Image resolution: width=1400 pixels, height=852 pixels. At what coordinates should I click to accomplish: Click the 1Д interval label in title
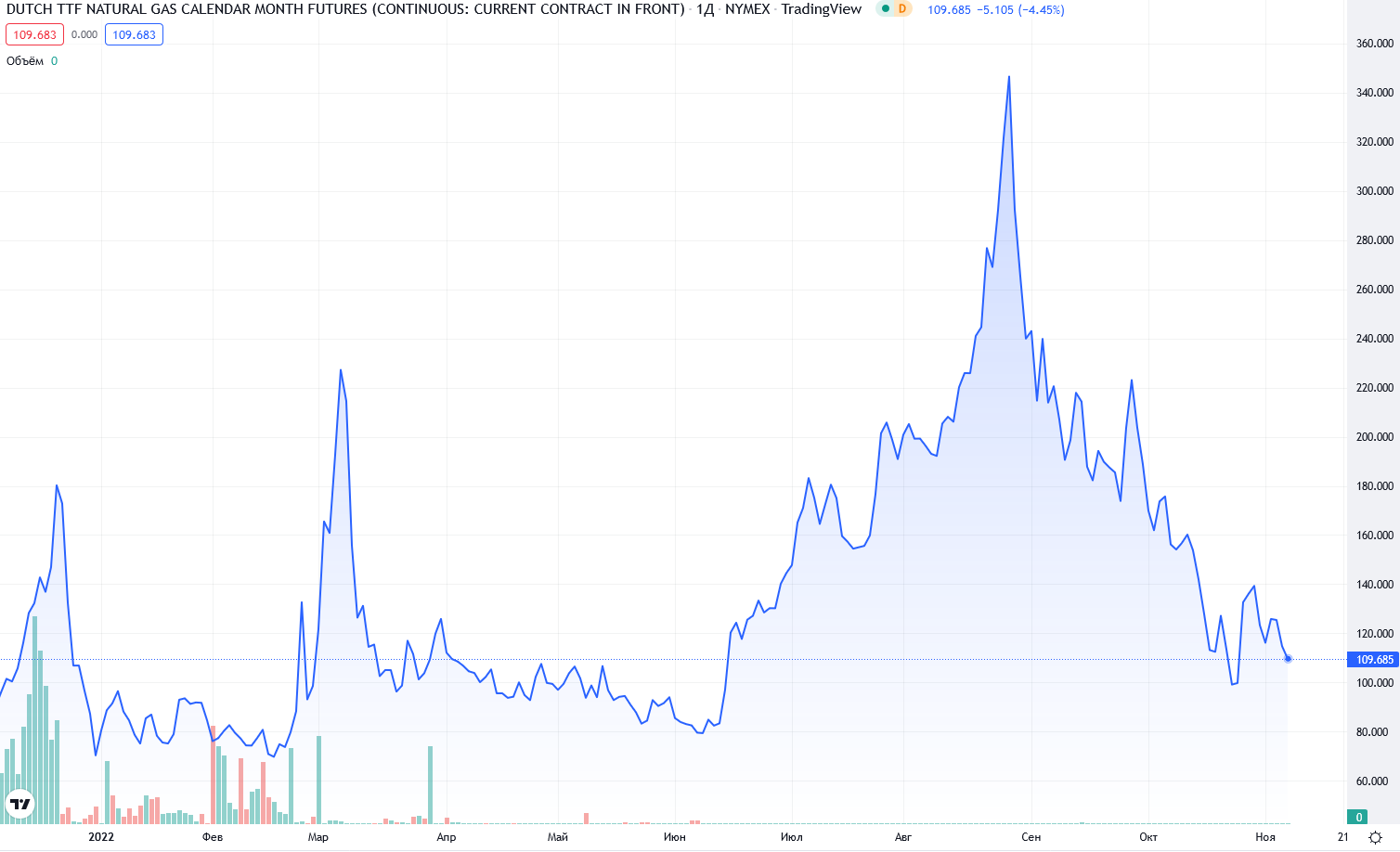(705, 9)
